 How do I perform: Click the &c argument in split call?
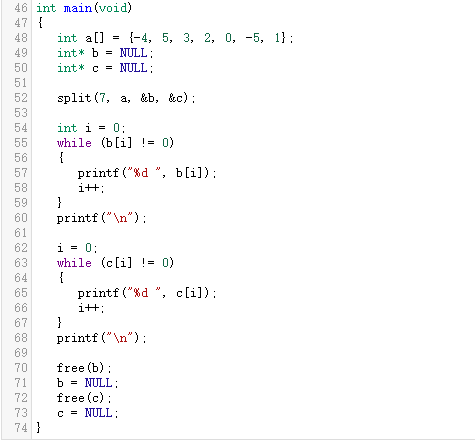point(176,98)
